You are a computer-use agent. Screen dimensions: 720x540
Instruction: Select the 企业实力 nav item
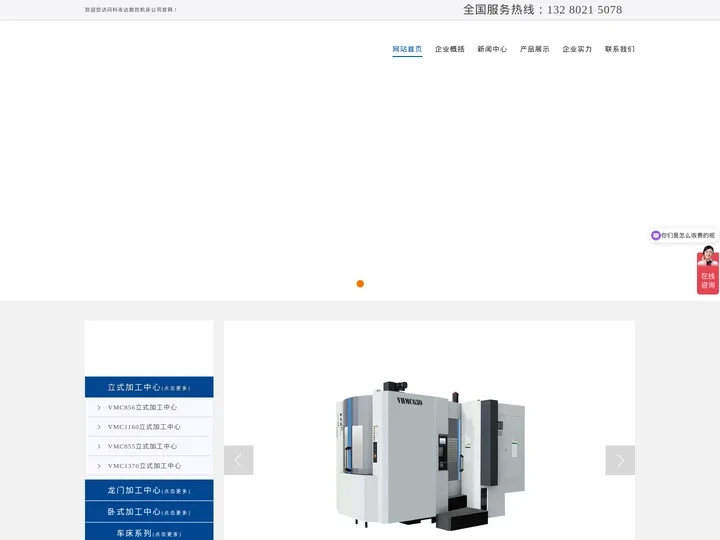click(577, 49)
